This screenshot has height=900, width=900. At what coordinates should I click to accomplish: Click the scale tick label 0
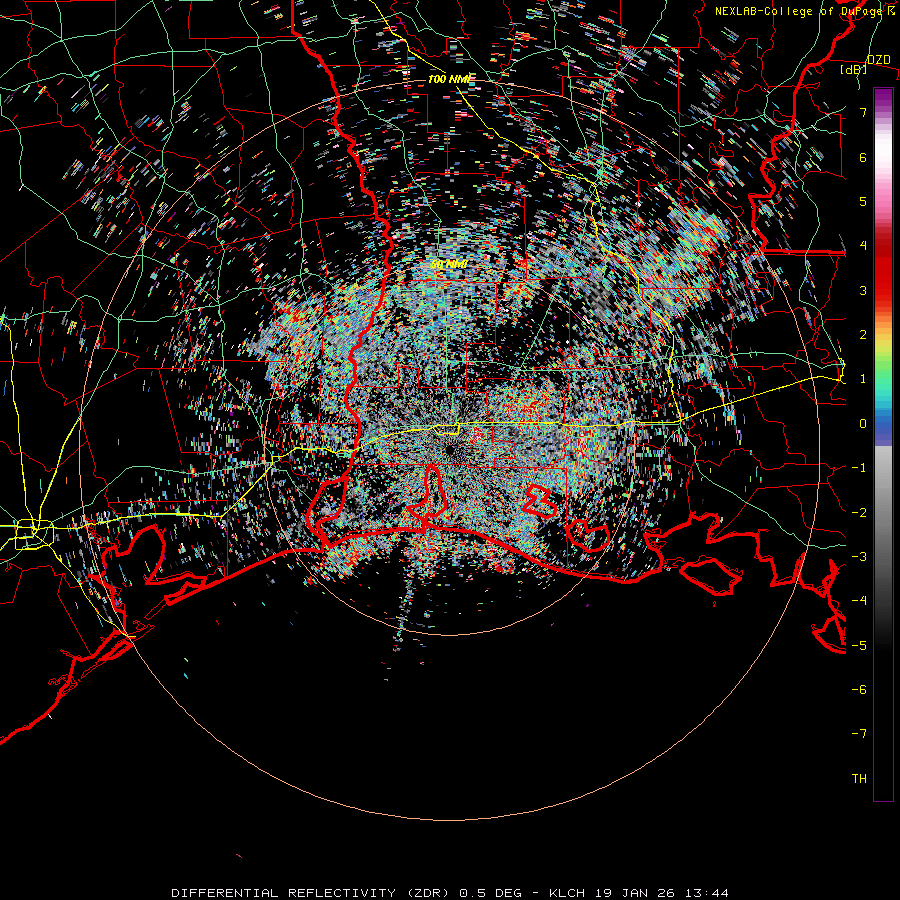(x=863, y=424)
